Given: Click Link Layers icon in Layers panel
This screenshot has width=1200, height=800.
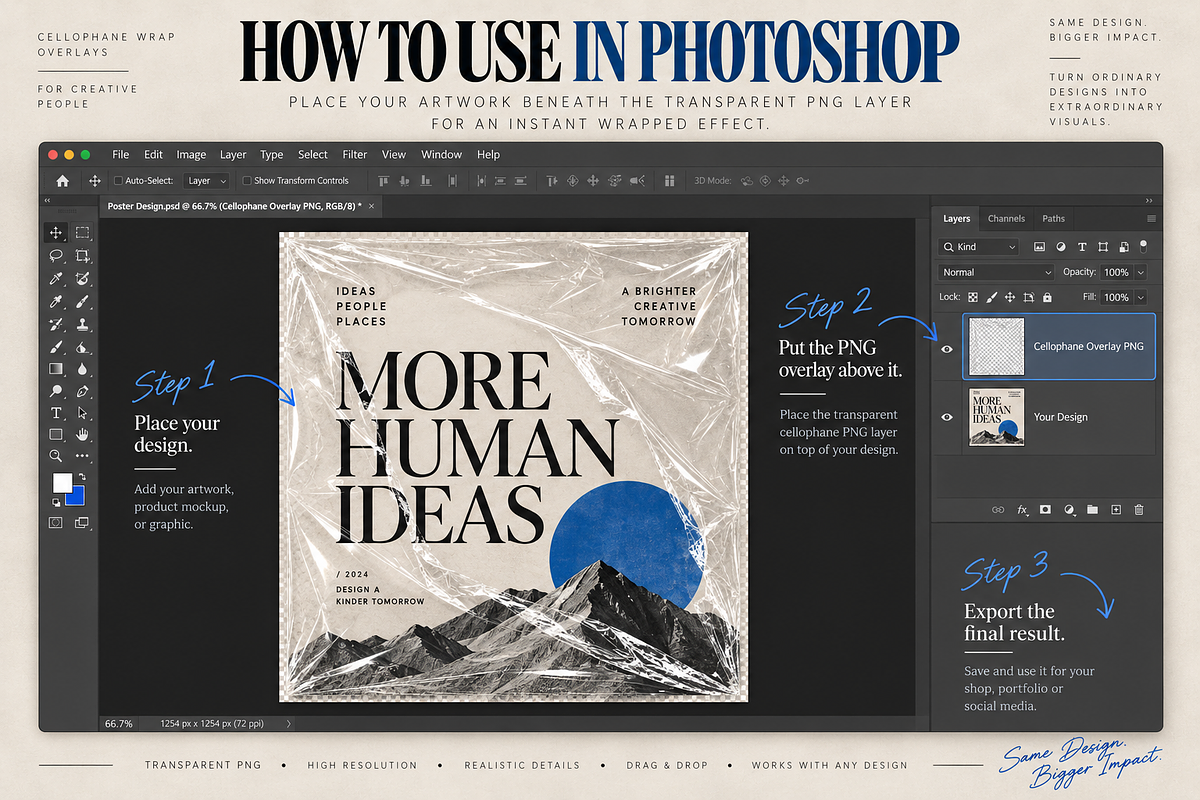Looking at the screenshot, I should (997, 510).
